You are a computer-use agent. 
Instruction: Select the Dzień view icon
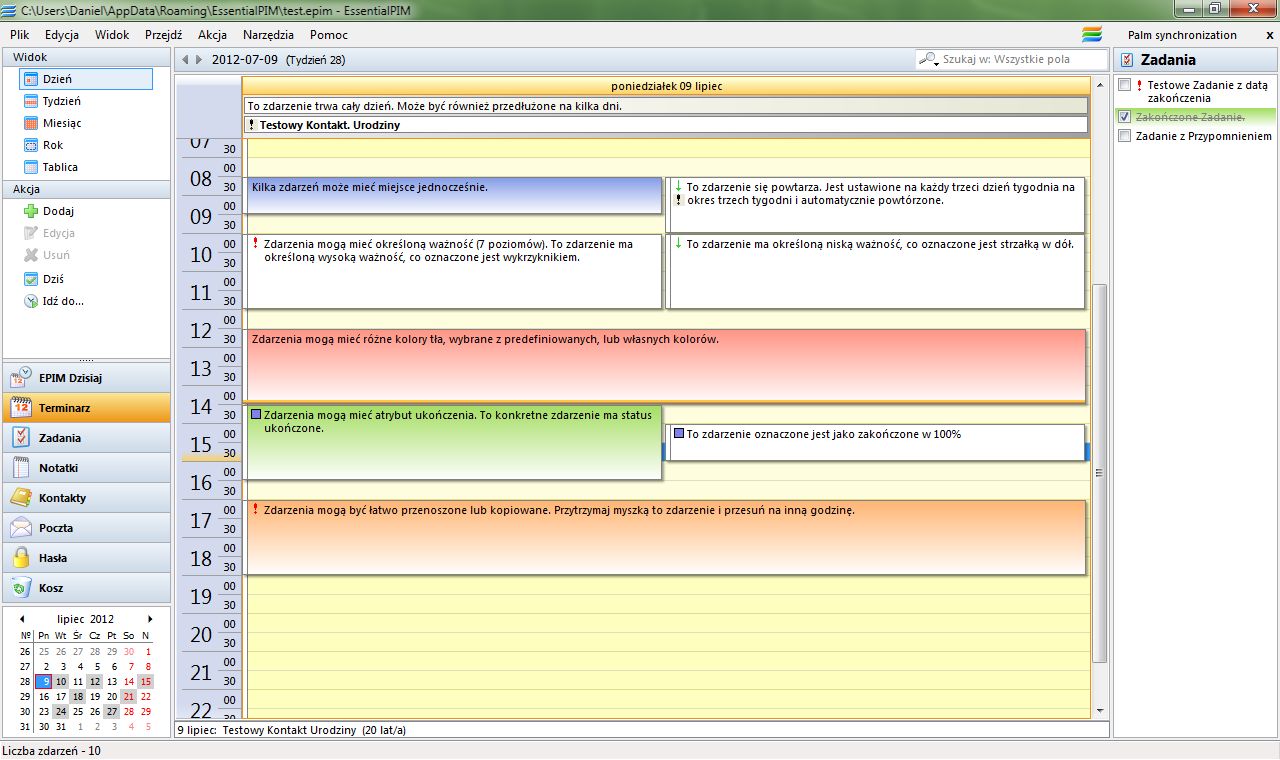31,79
